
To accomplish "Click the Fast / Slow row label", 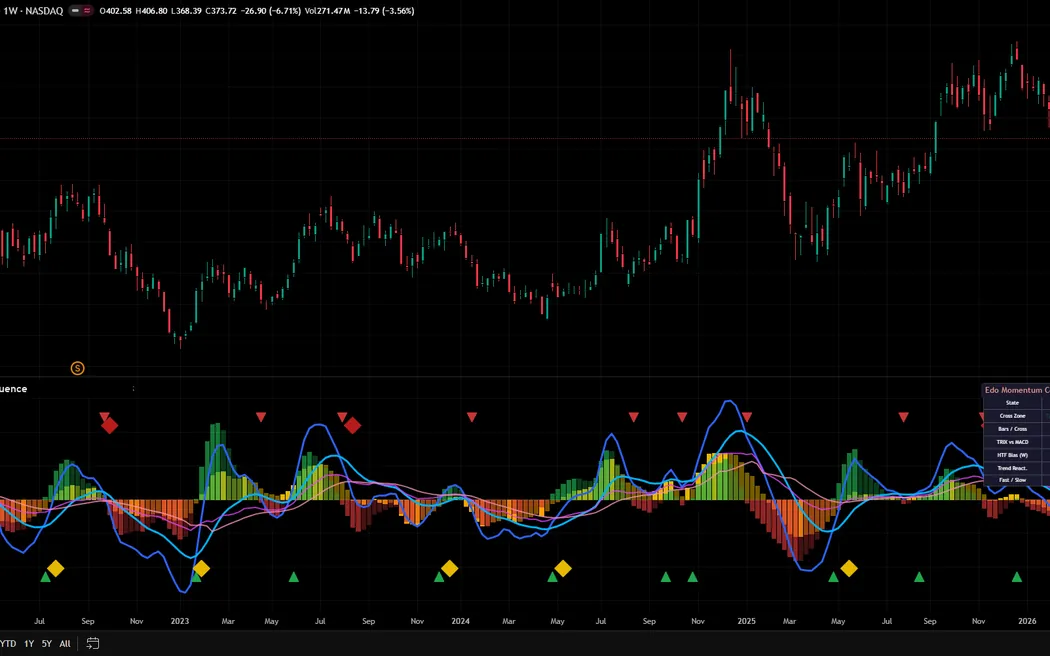I will (1012, 480).
